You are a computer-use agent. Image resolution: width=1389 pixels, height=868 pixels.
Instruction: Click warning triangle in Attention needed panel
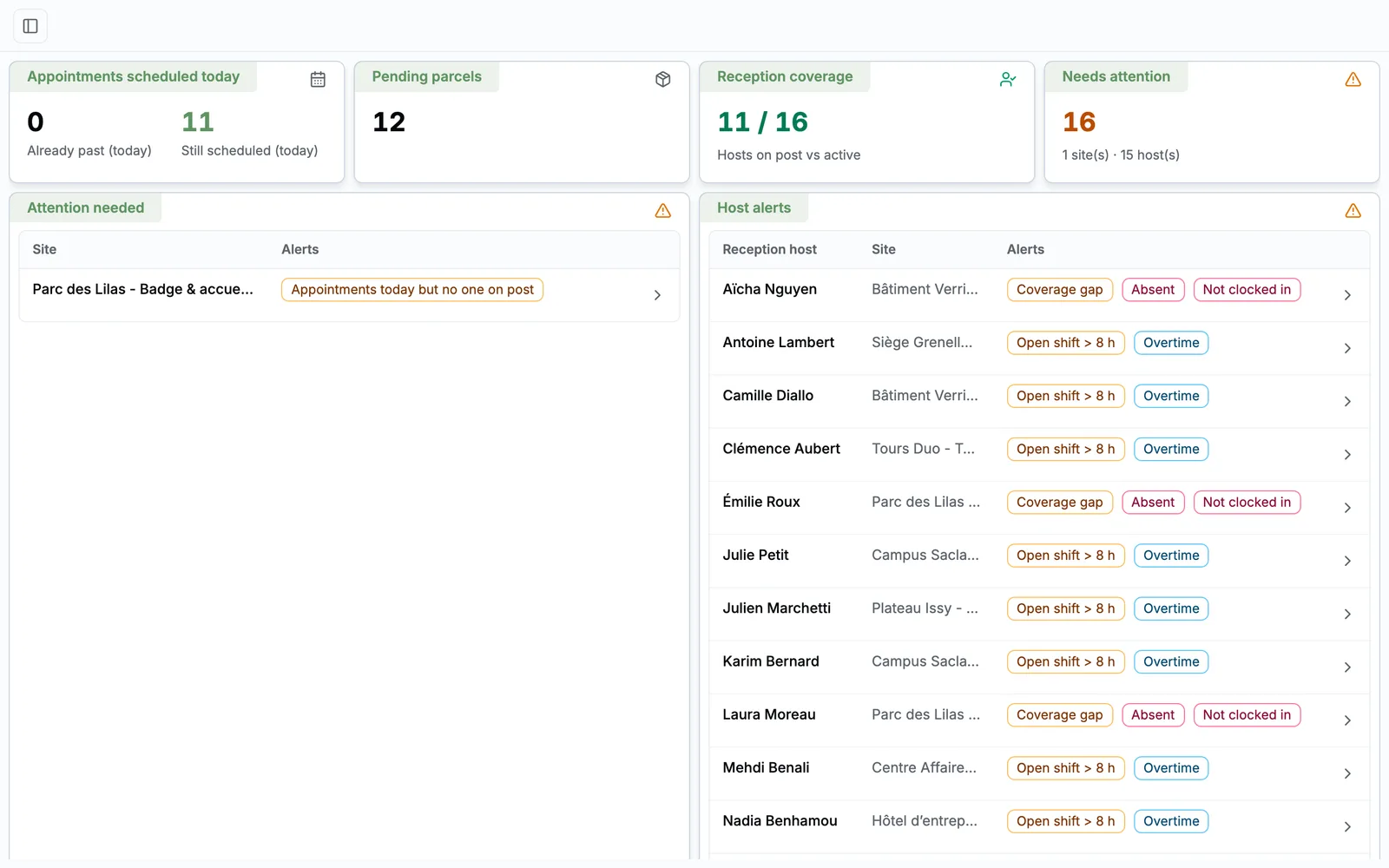click(x=663, y=210)
